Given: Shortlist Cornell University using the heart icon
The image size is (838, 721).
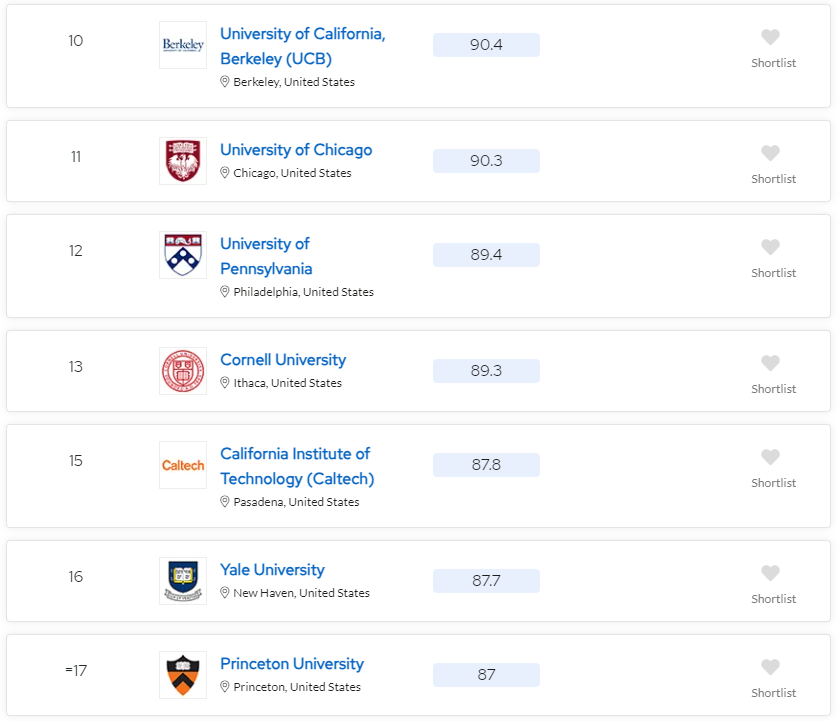Looking at the screenshot, I should pyautogui.click(x=771, y=363).
